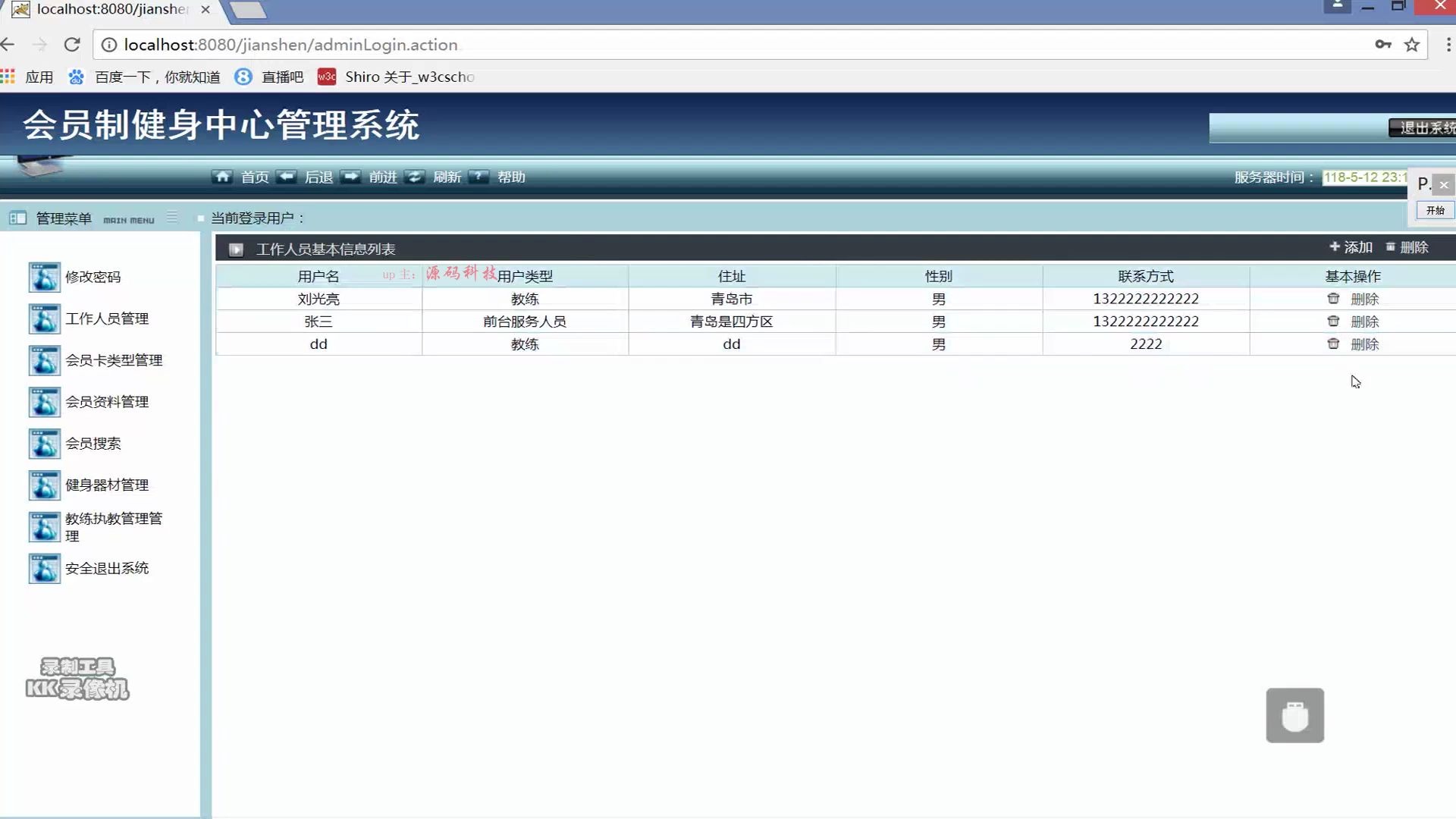The height and width of the screenshot is (819, 1456).
Task: Open 会员卡类型管理 menu item
Action: pyautogui.click(x=114, y=360)
